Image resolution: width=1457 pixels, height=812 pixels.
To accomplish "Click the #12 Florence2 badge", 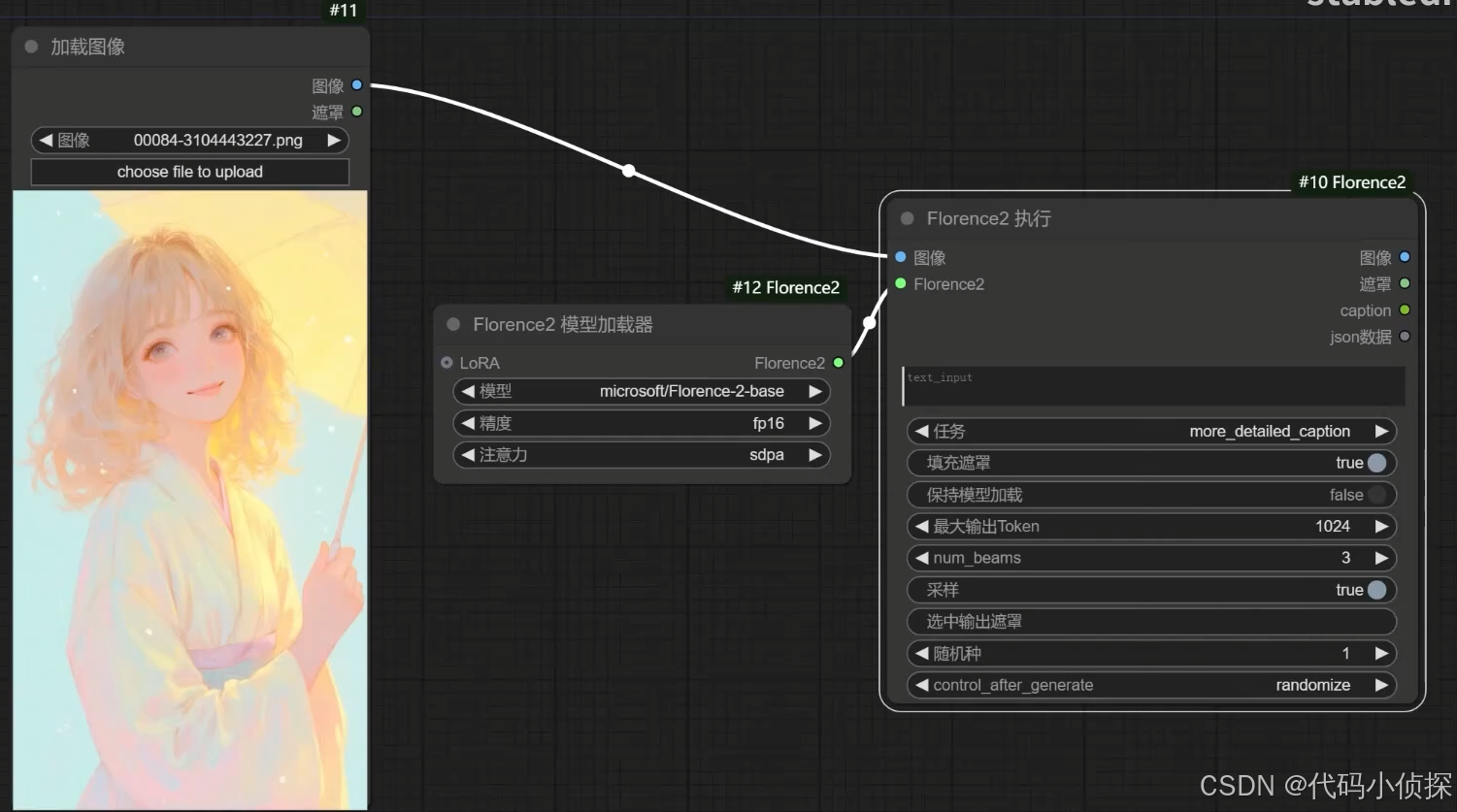I will click(785, 287).
